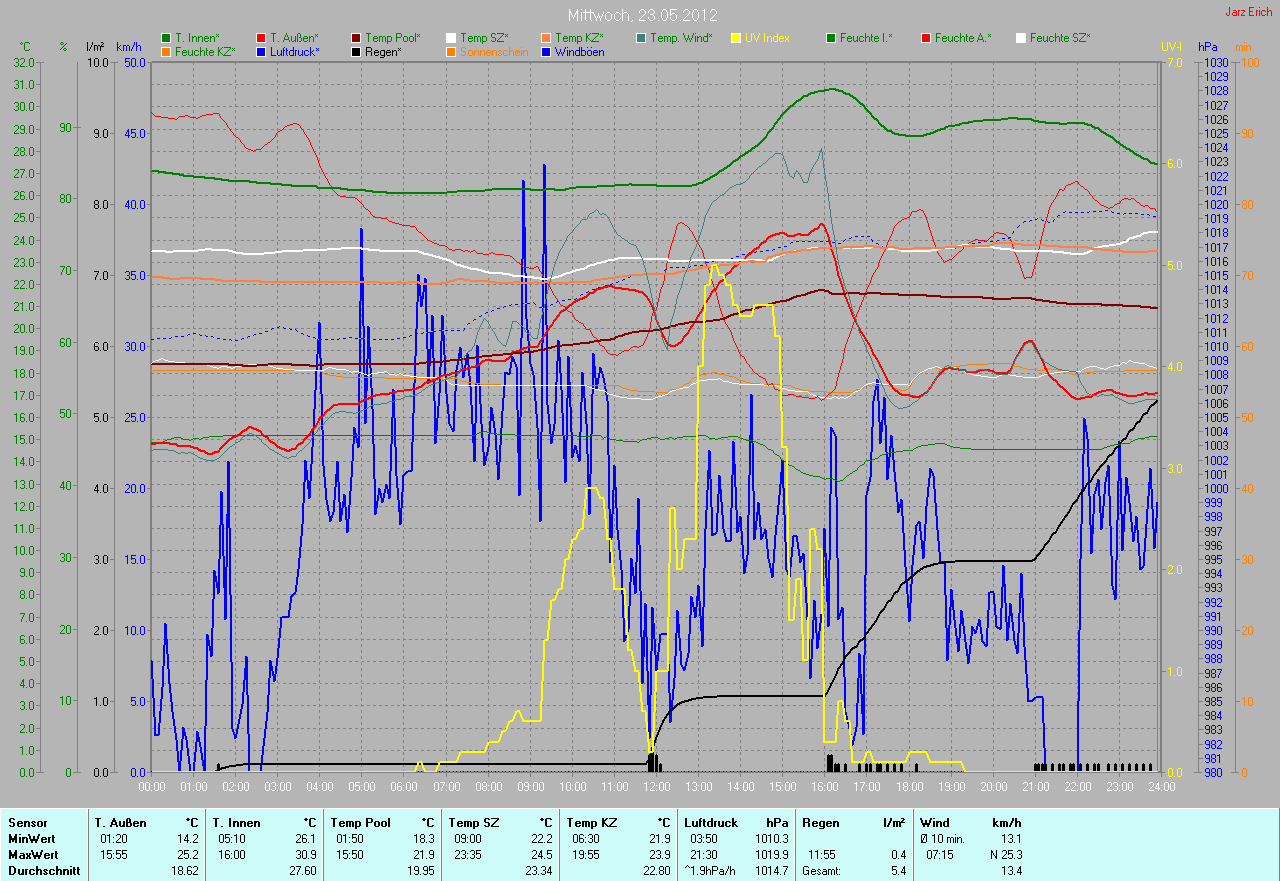Click the T. Außen legend color swatch
Image resolution: width=1280 pixels, height=881 pixels.
click(261, 37)
